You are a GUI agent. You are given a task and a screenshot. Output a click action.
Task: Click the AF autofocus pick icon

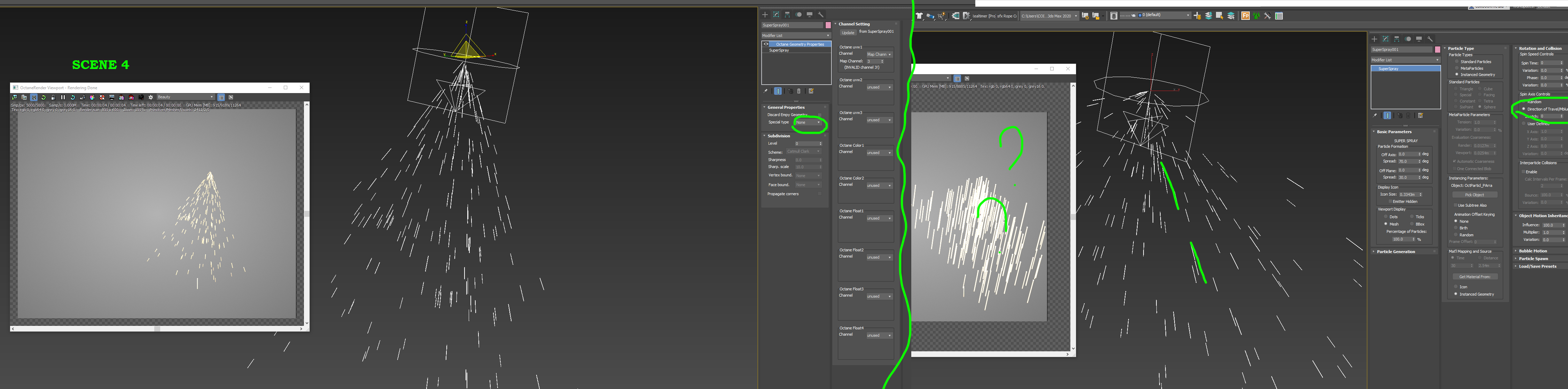83,97
